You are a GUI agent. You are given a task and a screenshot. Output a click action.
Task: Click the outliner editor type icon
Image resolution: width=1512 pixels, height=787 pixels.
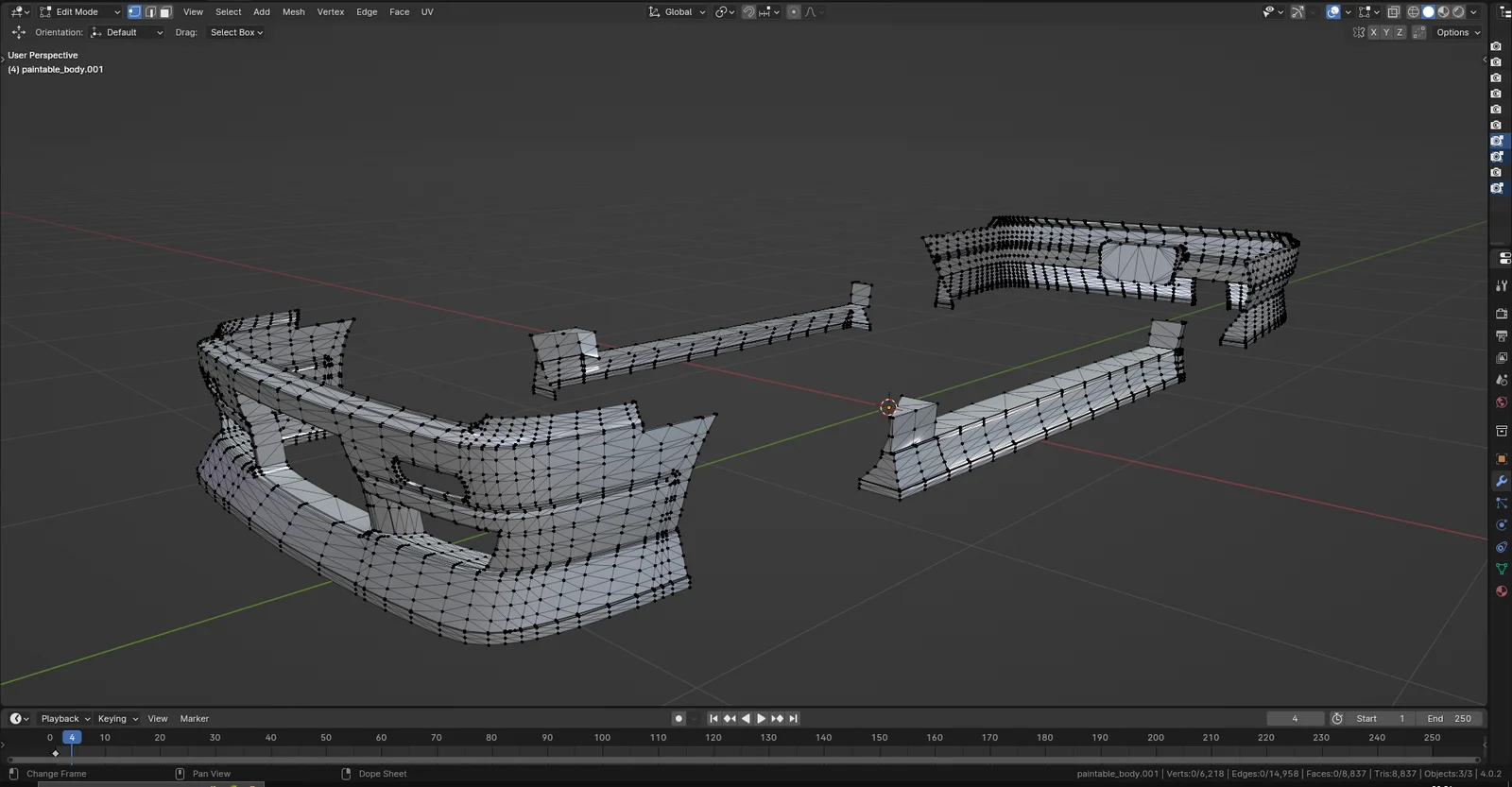point(1503,12)
